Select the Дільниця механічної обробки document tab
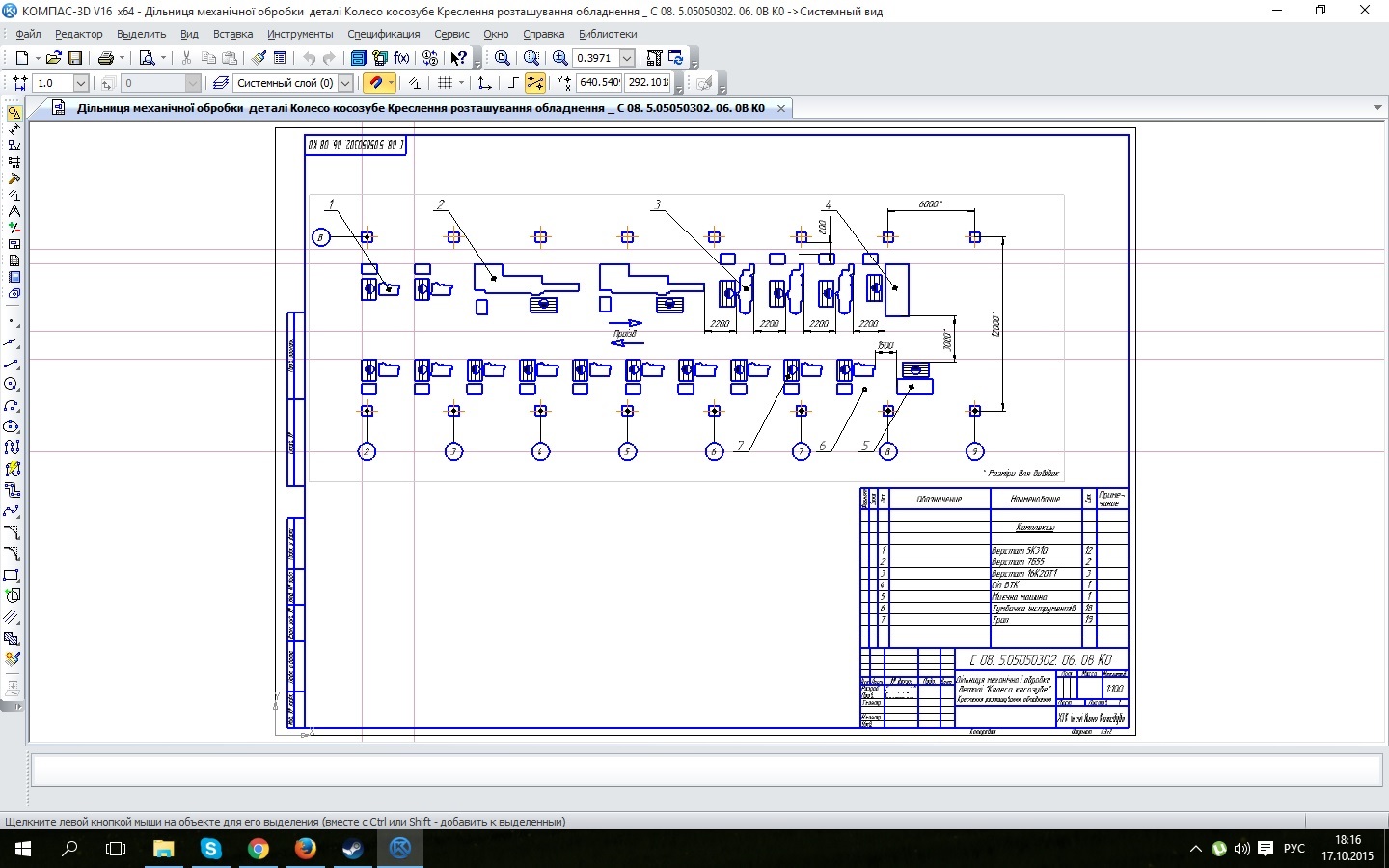 point(421,108)
